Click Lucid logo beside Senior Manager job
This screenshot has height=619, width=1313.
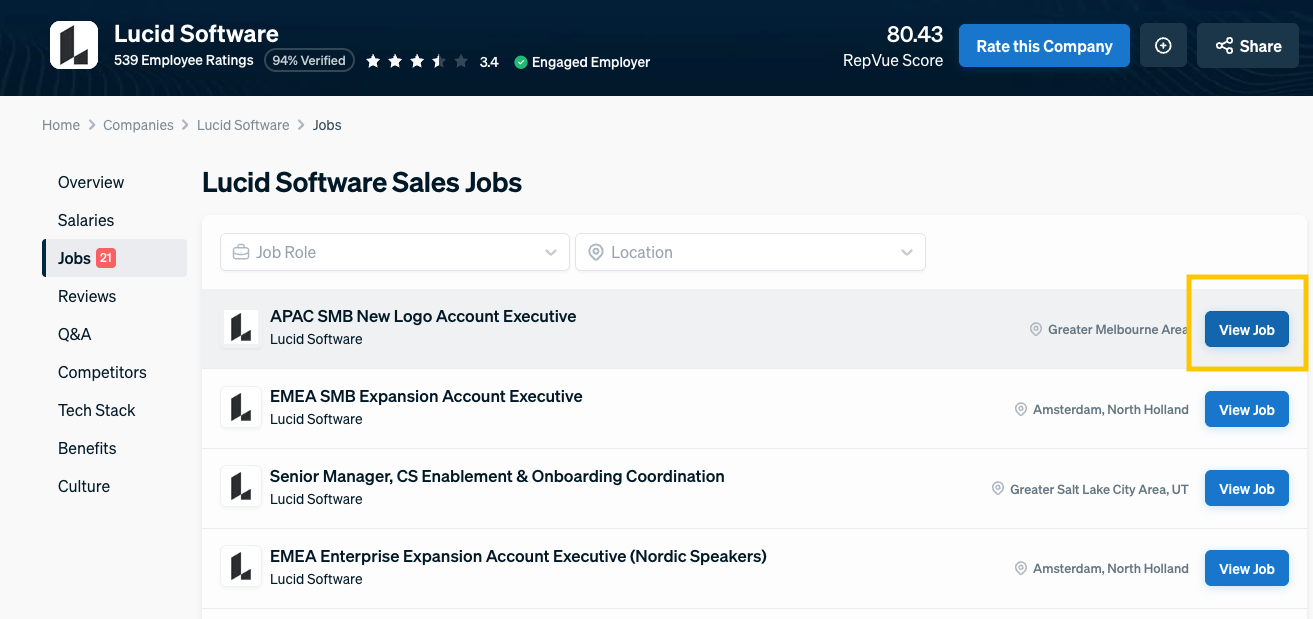(241, 488)
